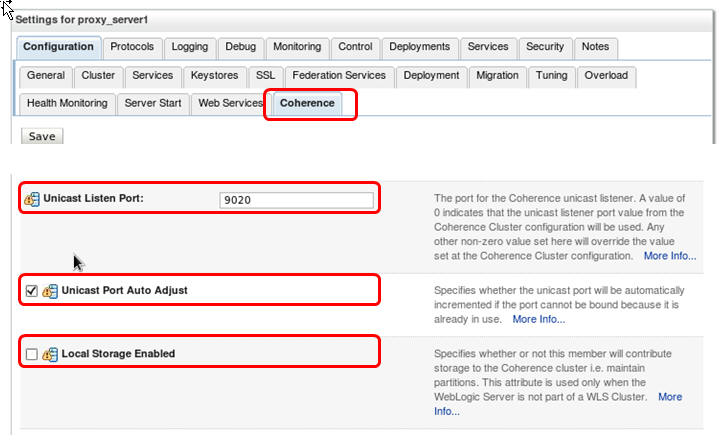Select the Monitoring tab
The image size is (723, 445).
pos(297,47)
